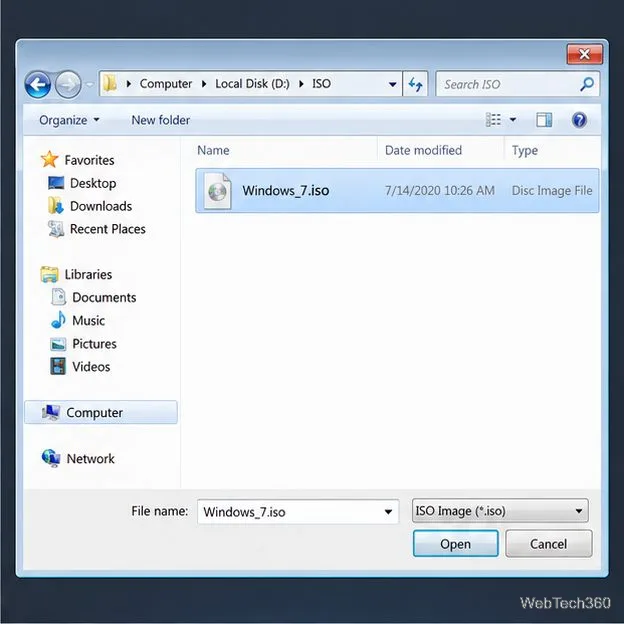624x624 pixels.
Task: Open more view options arrow
Action: (x=513, y=119)
